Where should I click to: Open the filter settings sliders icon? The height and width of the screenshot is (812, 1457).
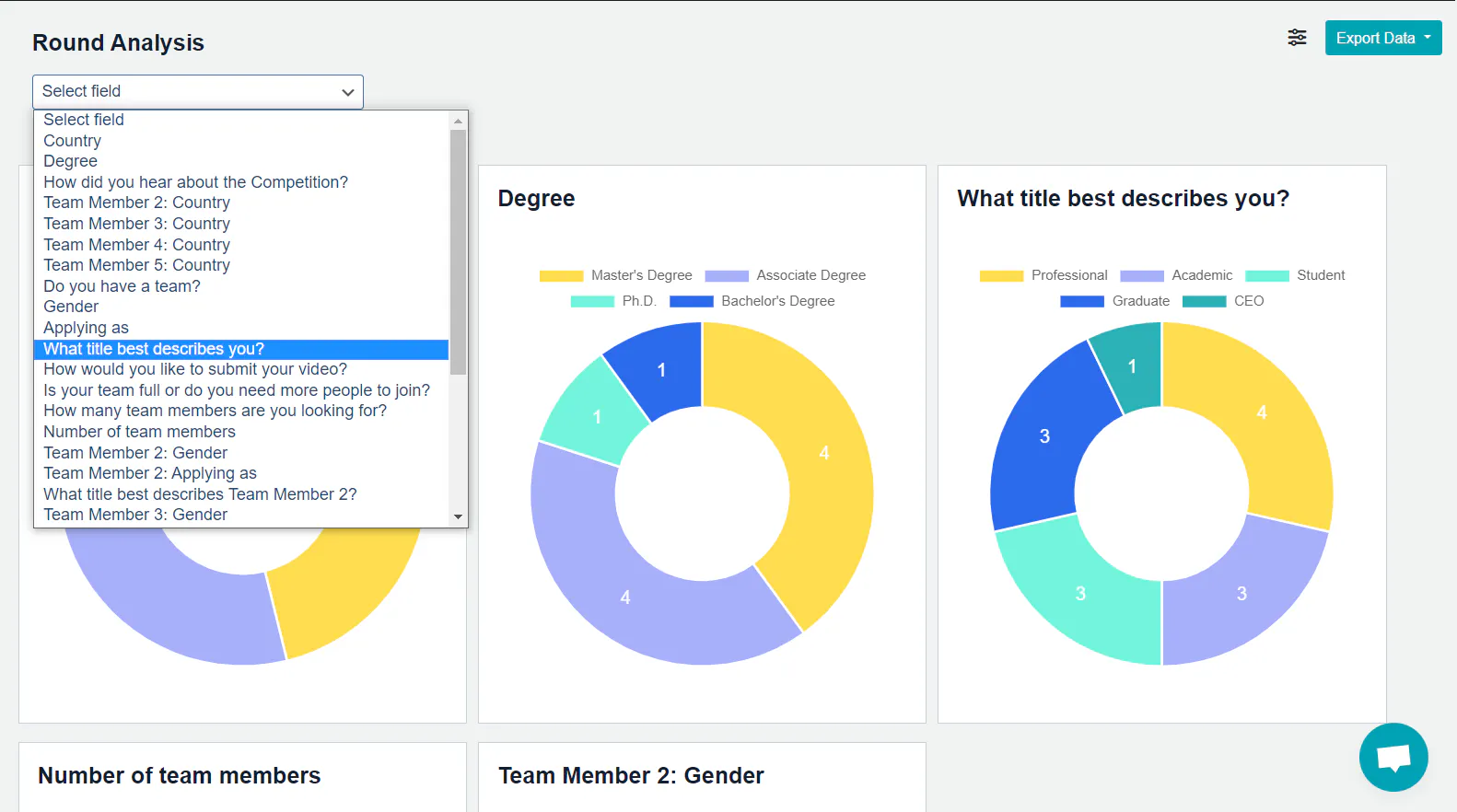[x=1297, y=38]
